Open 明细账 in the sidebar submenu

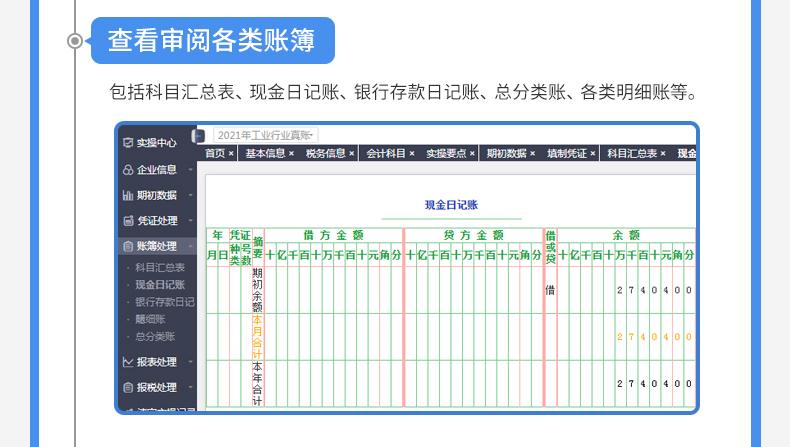pos(150,319)
